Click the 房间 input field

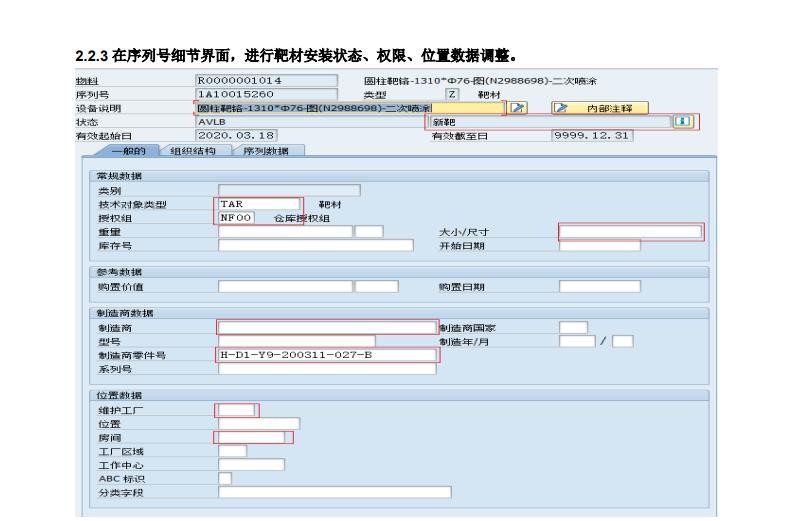[253, 437]
